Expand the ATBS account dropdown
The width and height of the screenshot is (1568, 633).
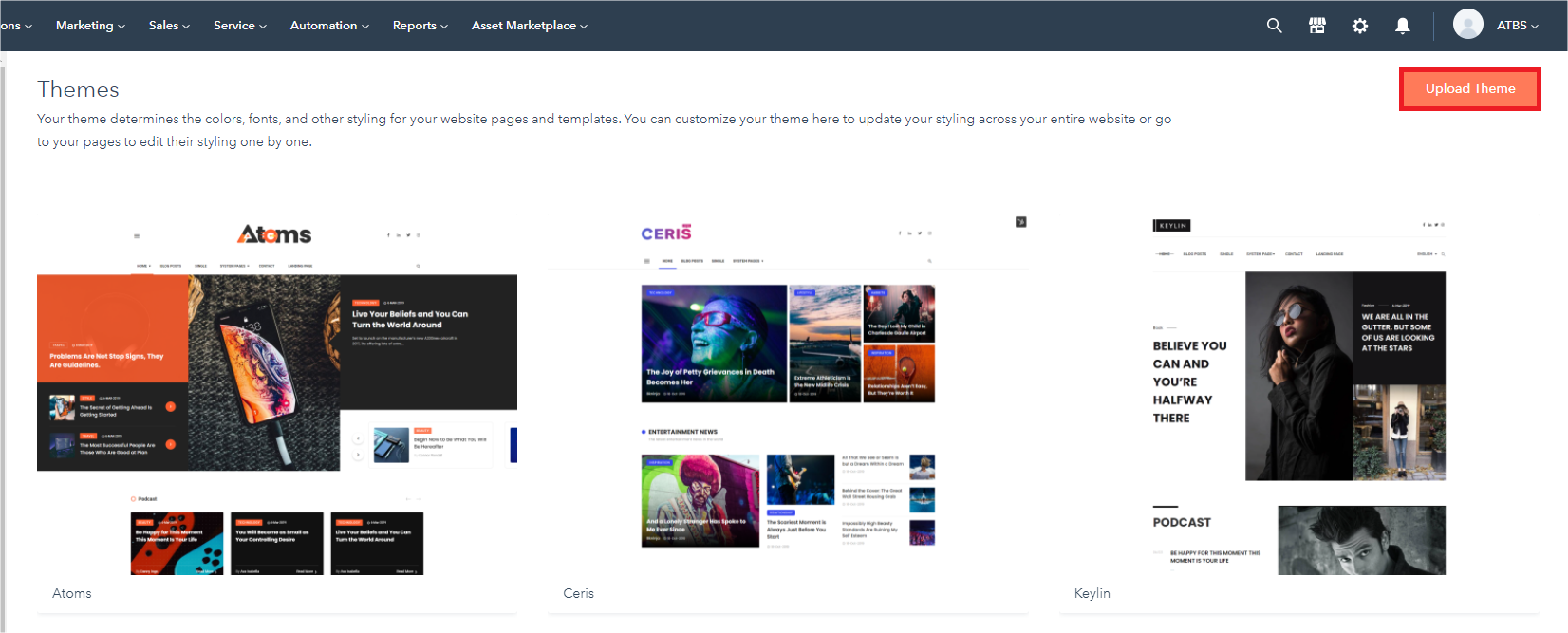click(x=1517, y=26)
